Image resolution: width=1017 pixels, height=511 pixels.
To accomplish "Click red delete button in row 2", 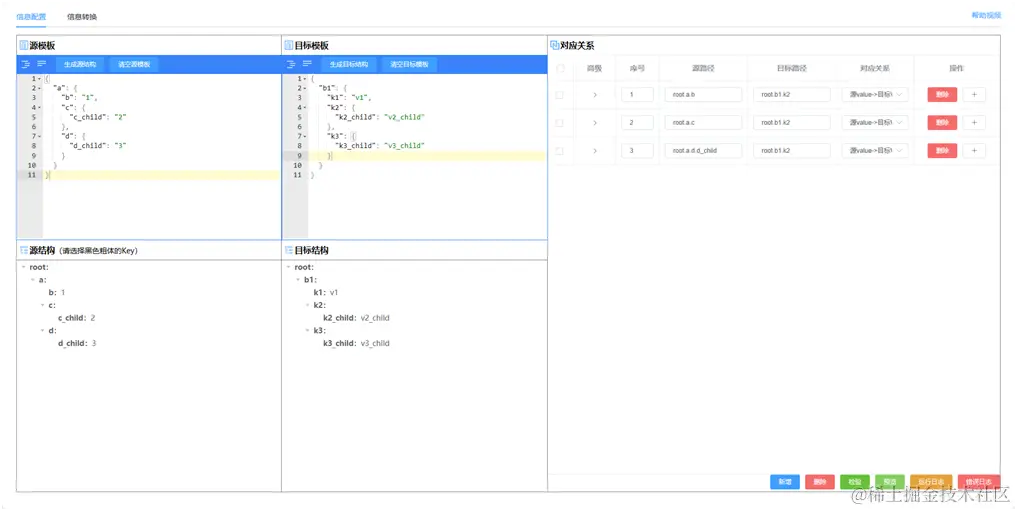I will [x=942, y=123].
